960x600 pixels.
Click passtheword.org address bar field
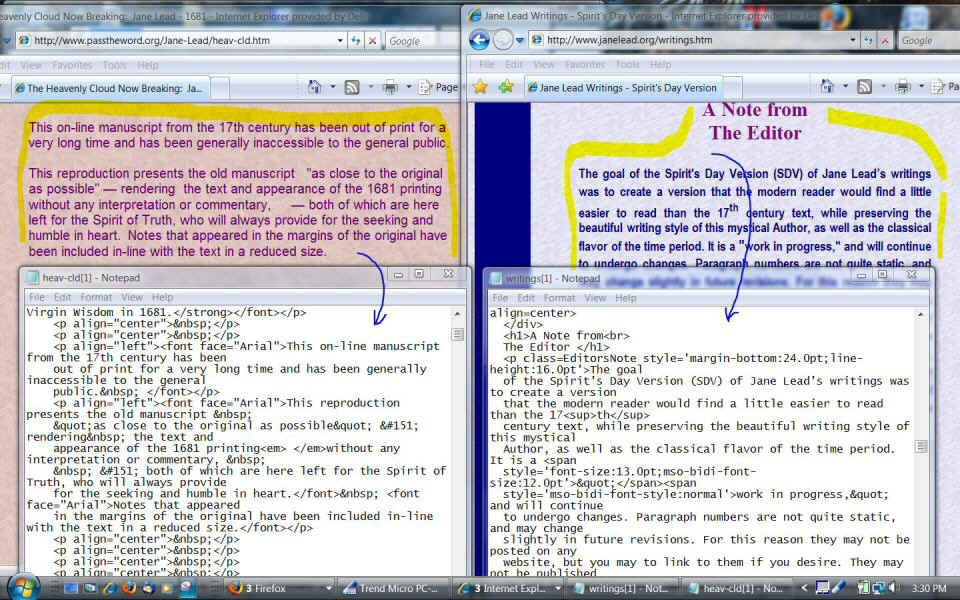180,40
